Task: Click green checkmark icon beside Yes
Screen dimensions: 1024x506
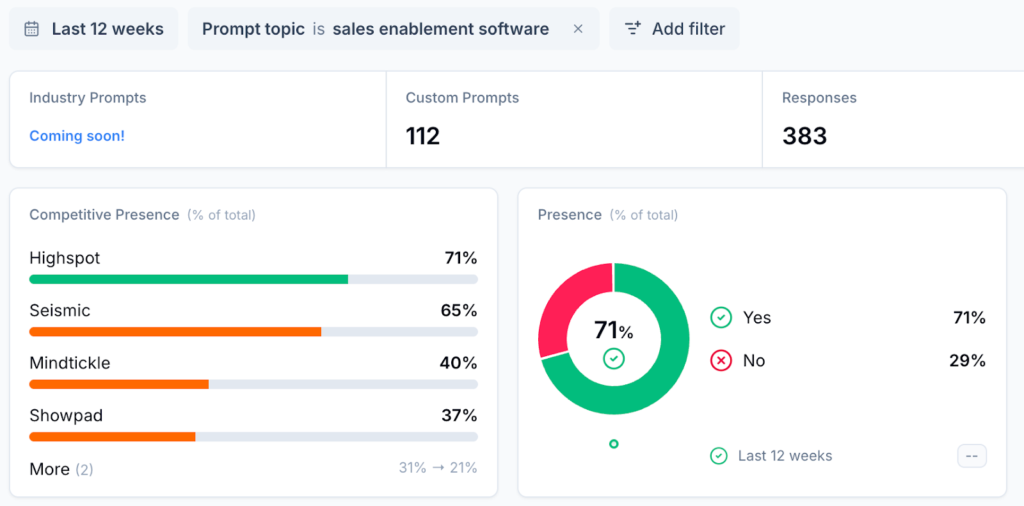Action: [721, 318]
